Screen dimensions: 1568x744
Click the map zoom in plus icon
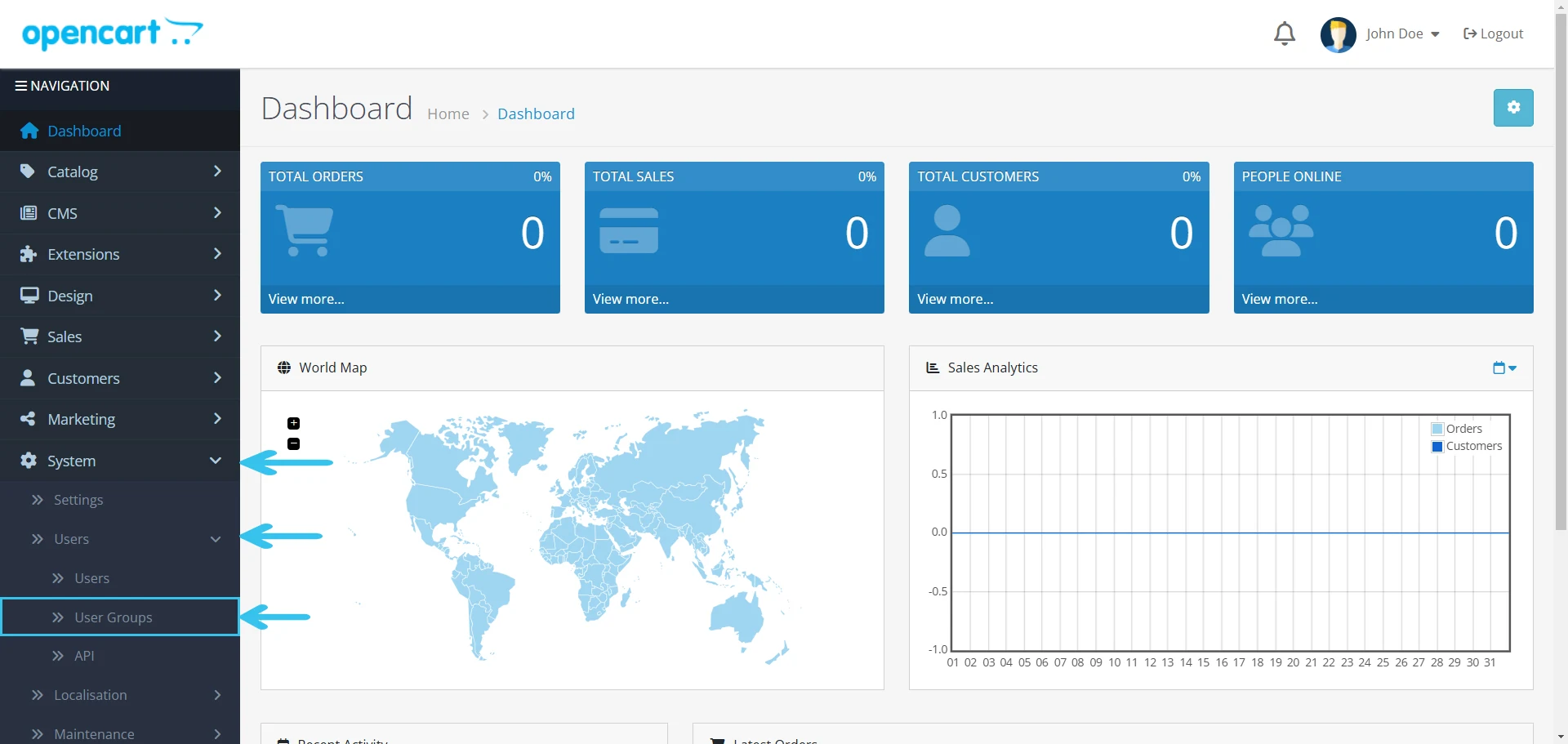click(294, 423)
